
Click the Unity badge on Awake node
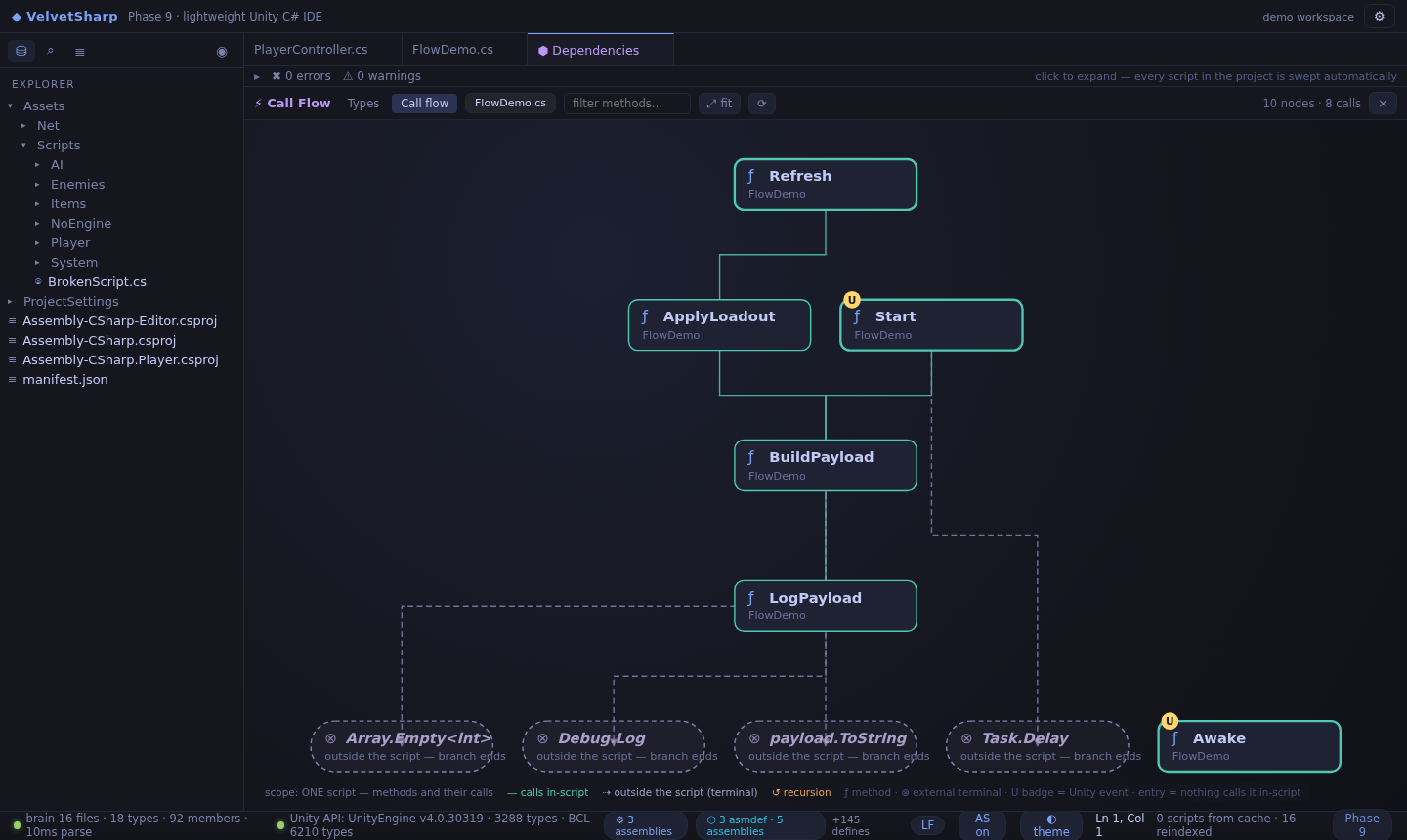(1170, 721)
